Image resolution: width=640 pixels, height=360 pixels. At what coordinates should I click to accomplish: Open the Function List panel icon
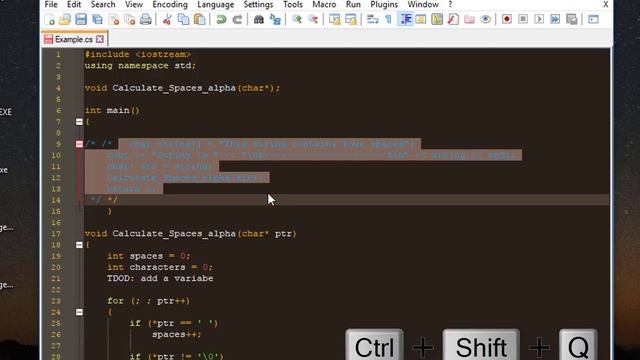[x=453, y=19]
